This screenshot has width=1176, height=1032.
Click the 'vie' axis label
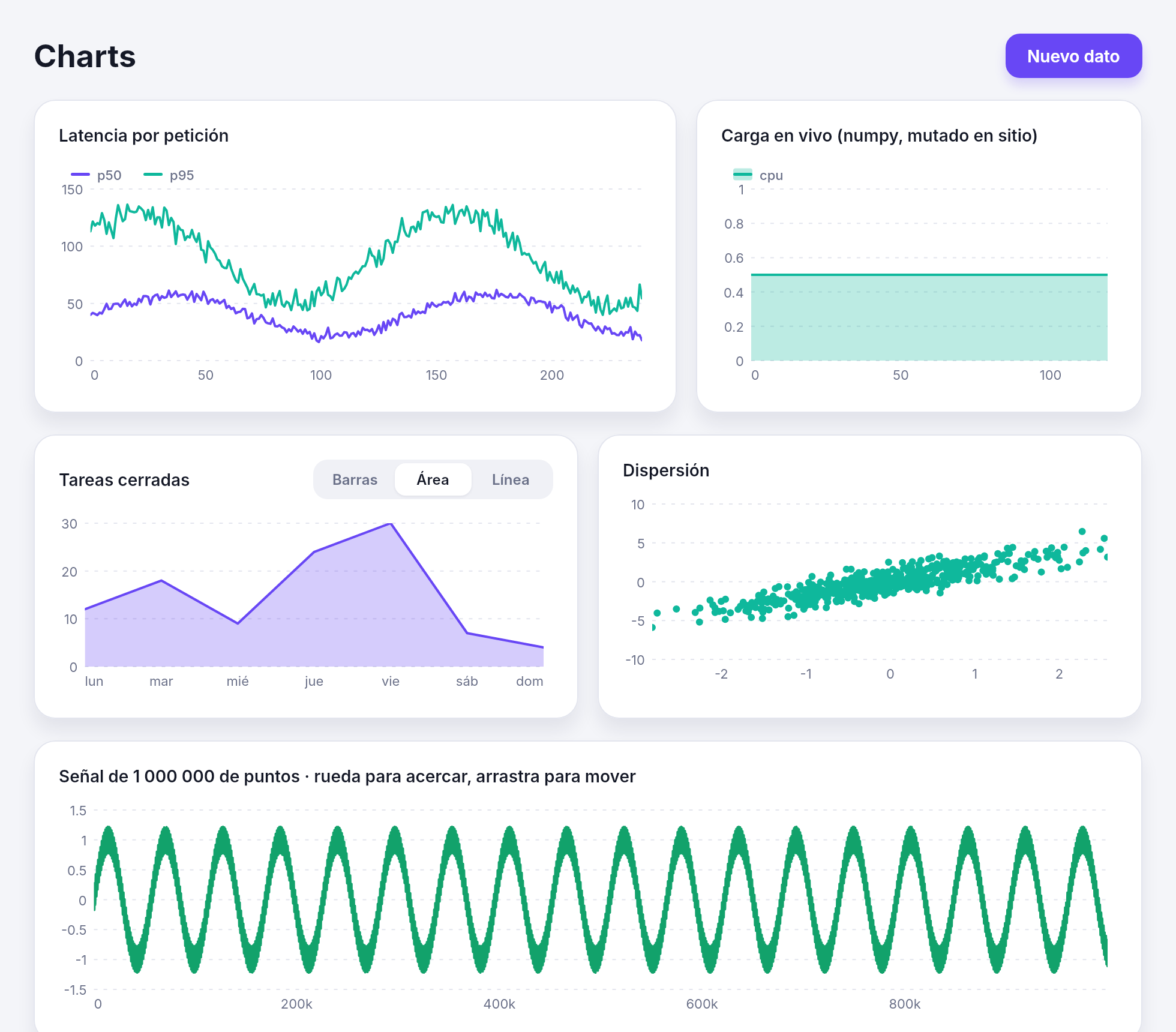391,681
